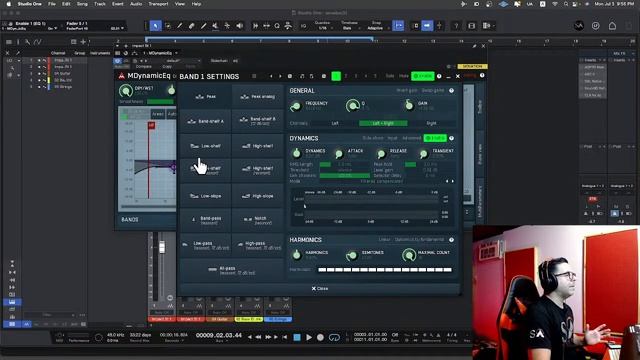
Task: Click the Stop button in transport
Action: tap(297, 337)
